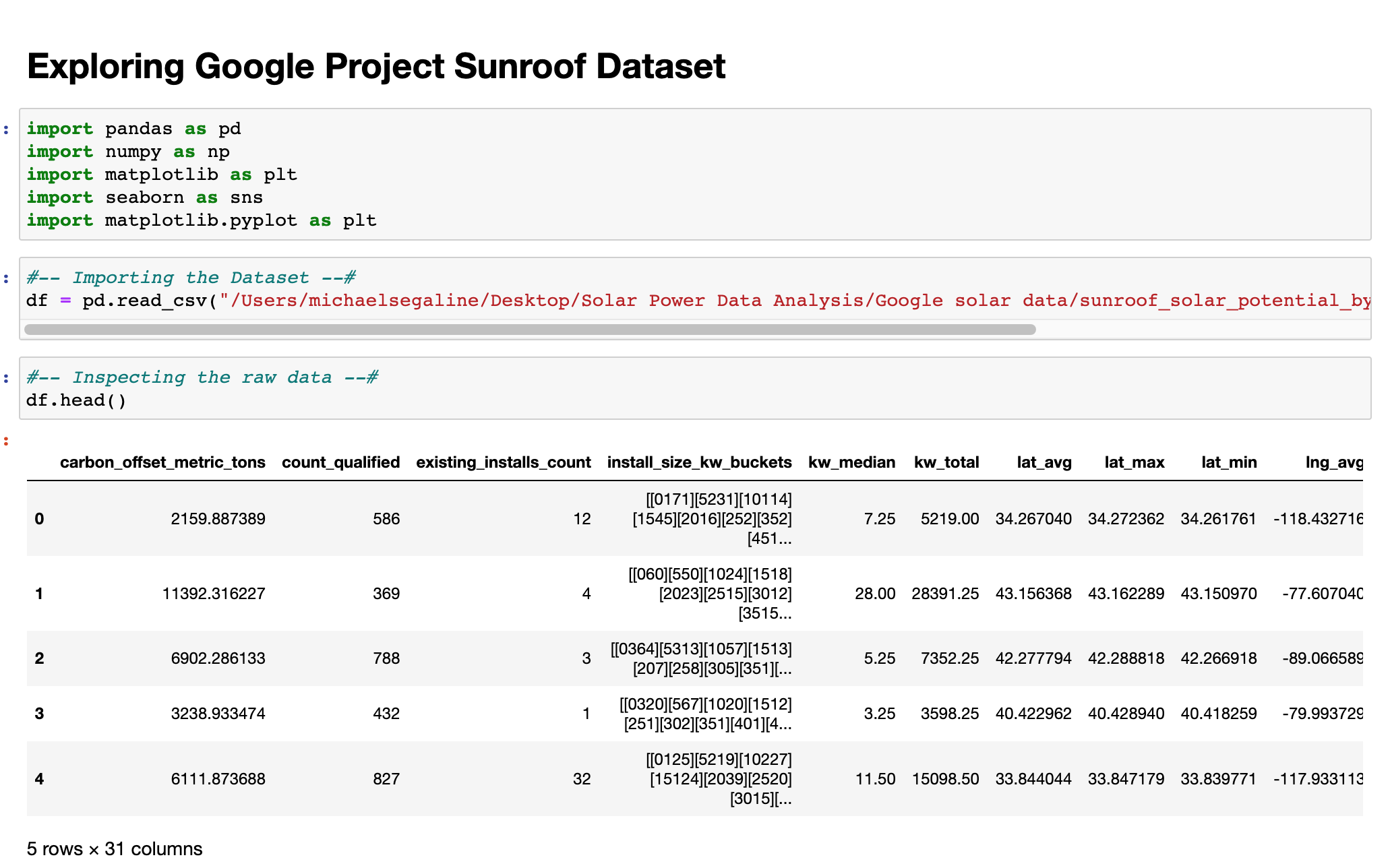Click the lat_min column header

[1229, 462]
